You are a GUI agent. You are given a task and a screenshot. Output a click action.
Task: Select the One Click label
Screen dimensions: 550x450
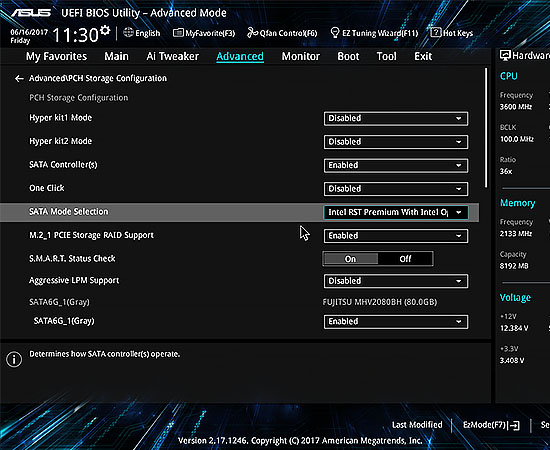point(47,188)
